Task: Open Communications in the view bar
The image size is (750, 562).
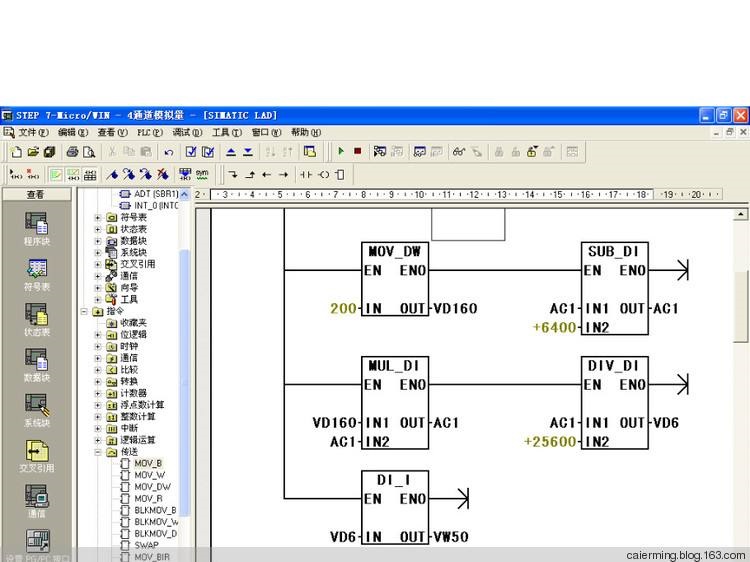Action: (36, 501)
